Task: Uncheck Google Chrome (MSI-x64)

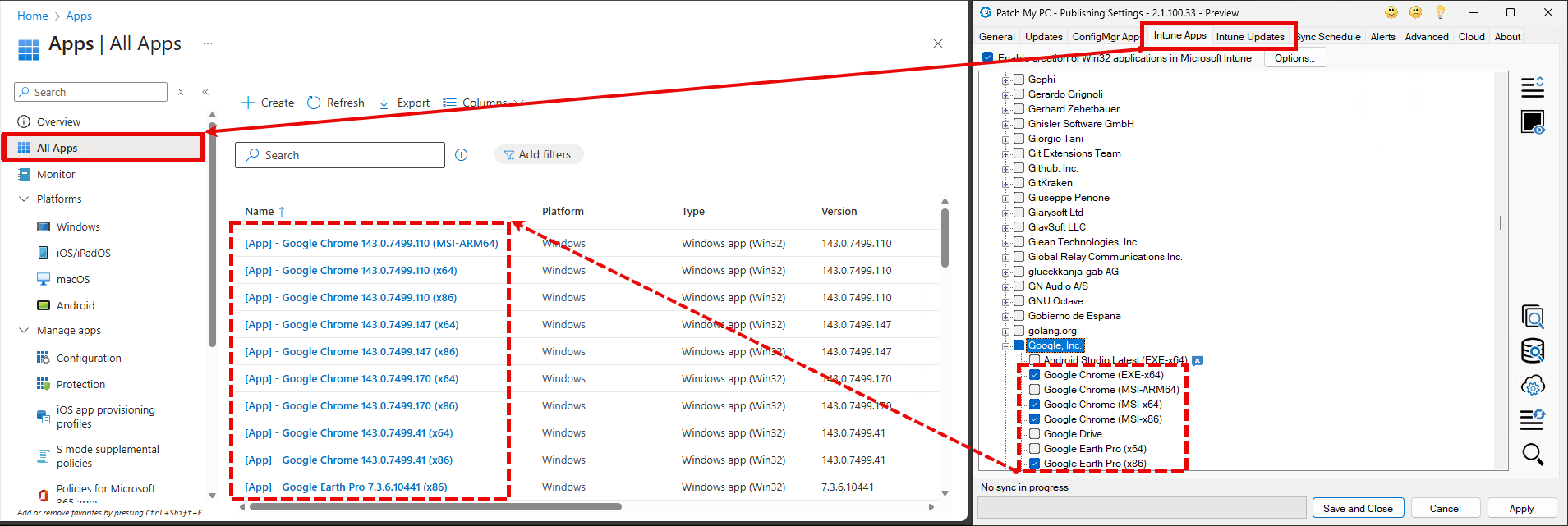Action: point(1035,405)
